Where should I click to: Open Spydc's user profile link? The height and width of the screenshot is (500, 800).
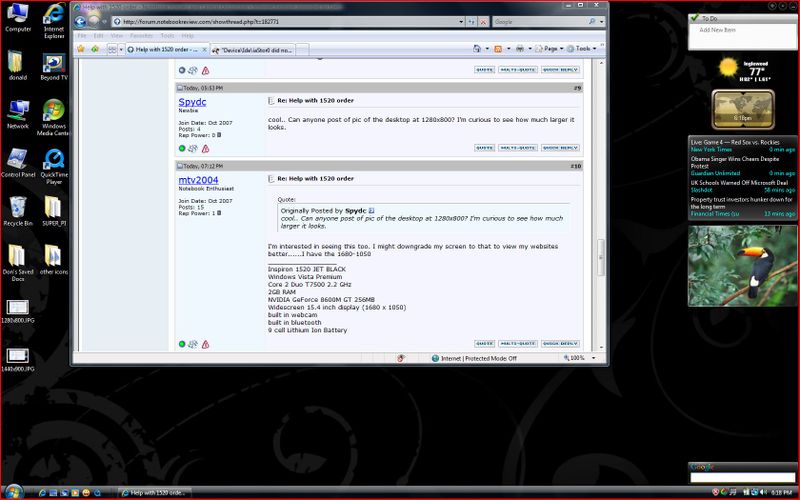pyautogui.click(x=192, y=102)
